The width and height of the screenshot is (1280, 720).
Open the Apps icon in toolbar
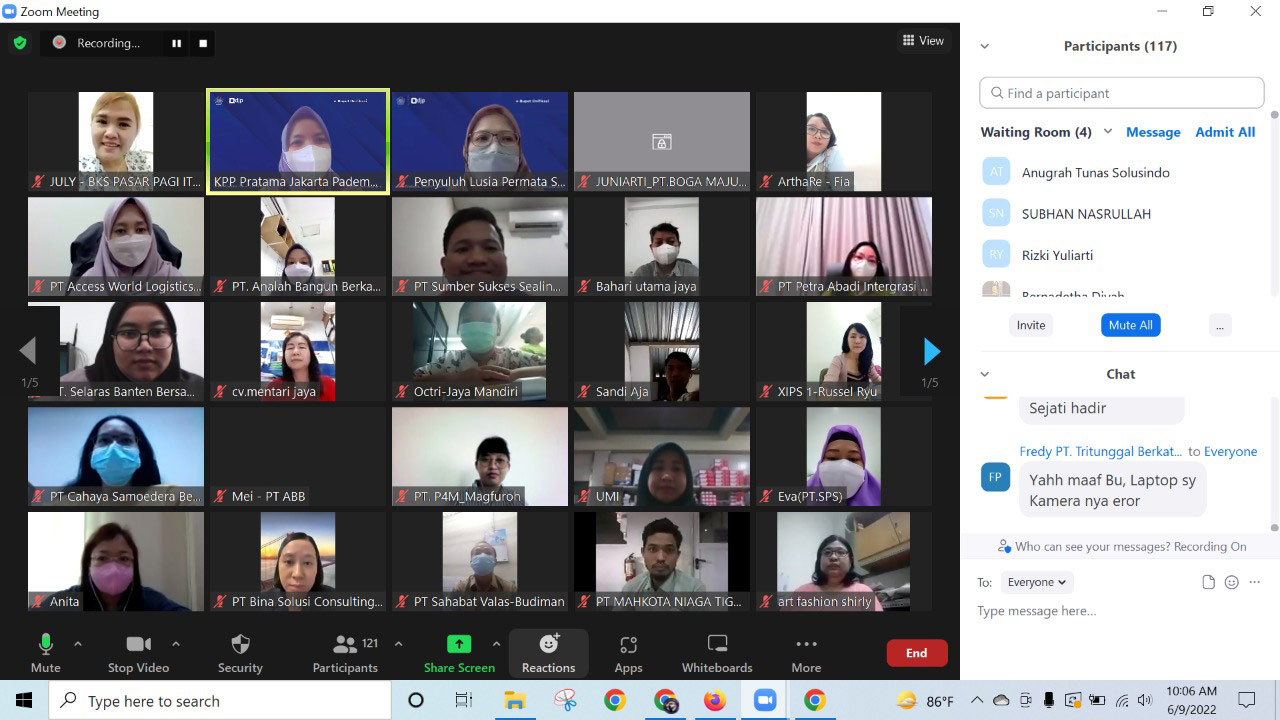tap(628, 645)
